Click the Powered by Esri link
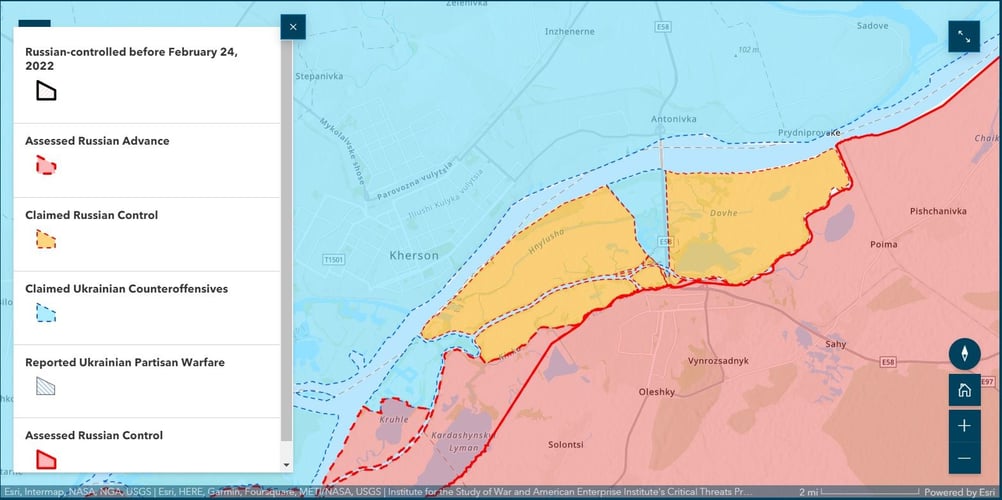 point(960,492)
